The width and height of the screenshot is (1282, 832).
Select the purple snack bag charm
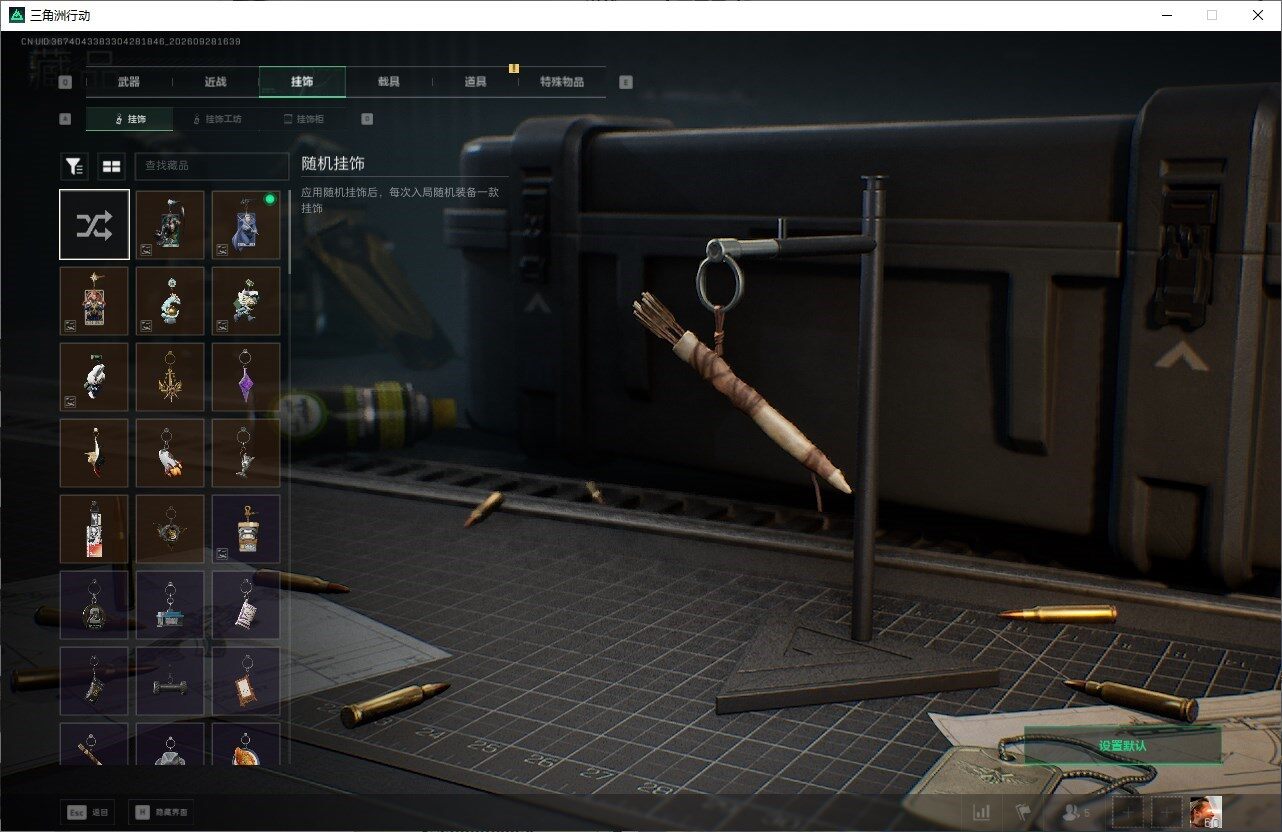pos(246,605)
